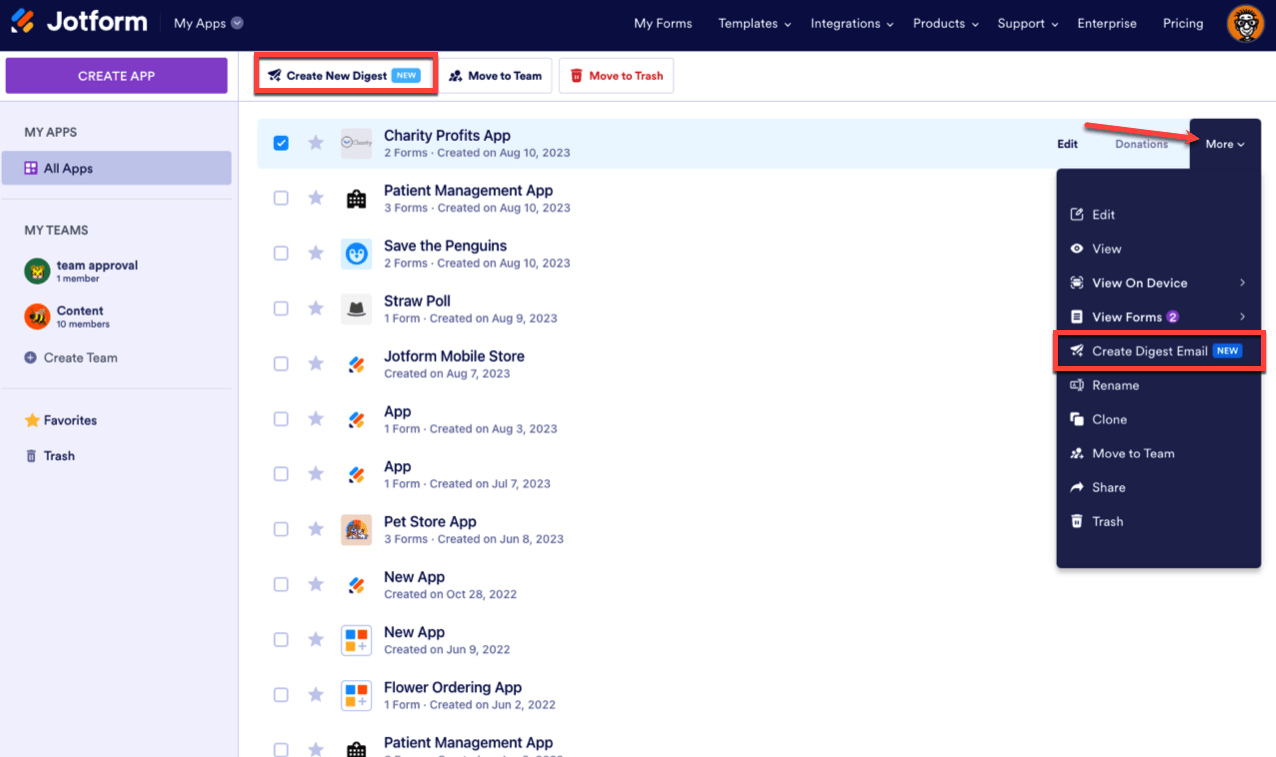Select checkbox for App created Aug 3, 2023
1276x757 pixels.
281,419
